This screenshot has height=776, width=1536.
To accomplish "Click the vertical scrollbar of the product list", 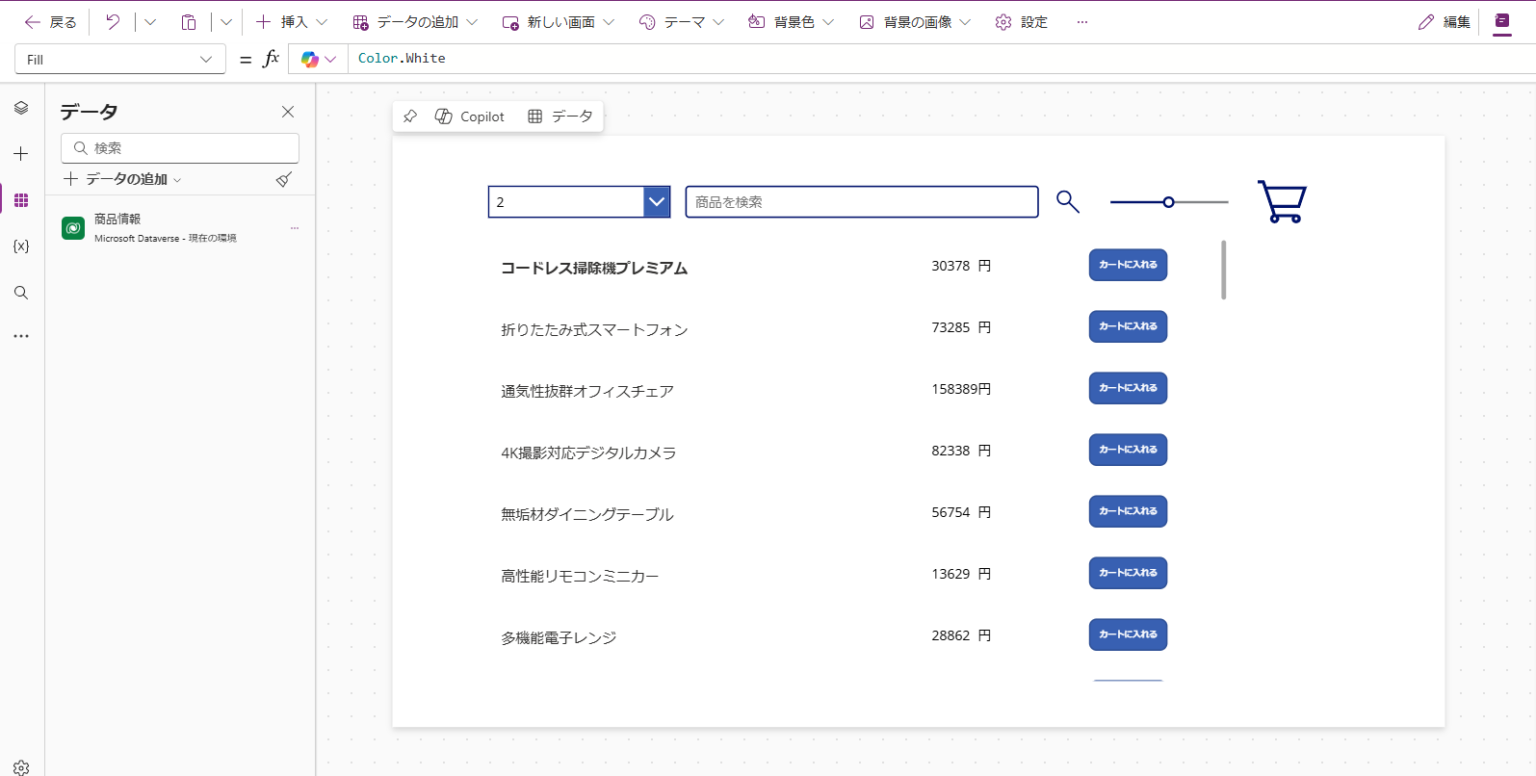I will (x=1222, y=270).
